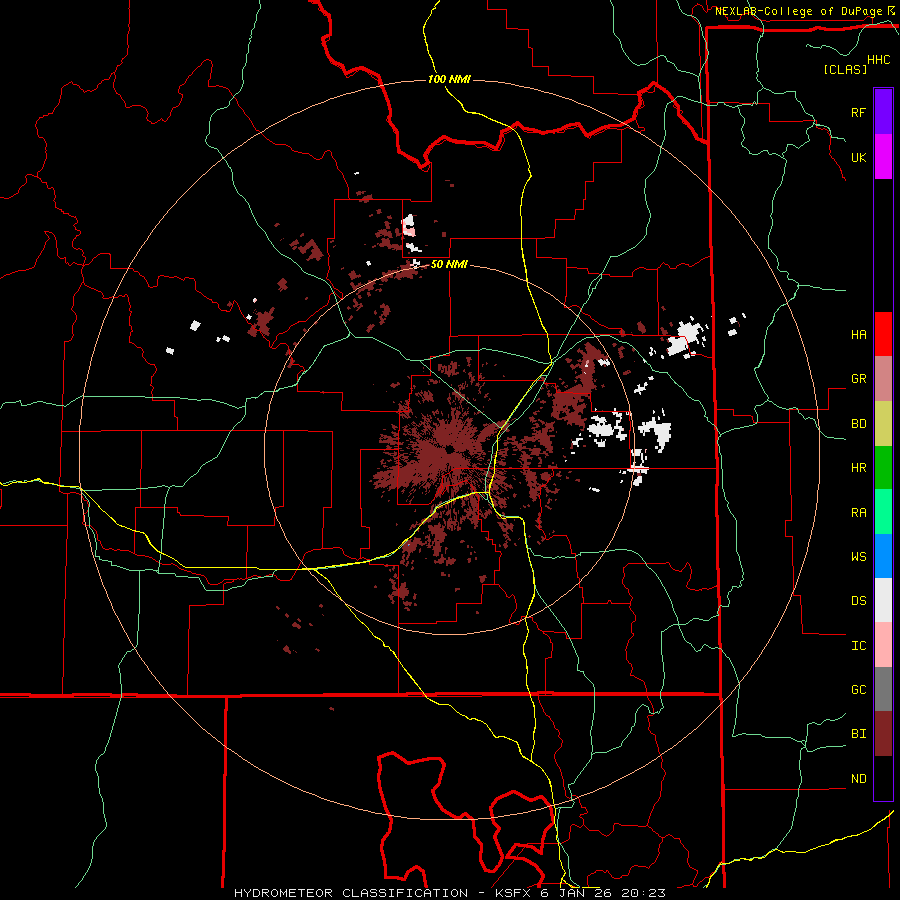The image size is (900, 900).
Task: Click the radar site center dot
Action: coord(449,449)
